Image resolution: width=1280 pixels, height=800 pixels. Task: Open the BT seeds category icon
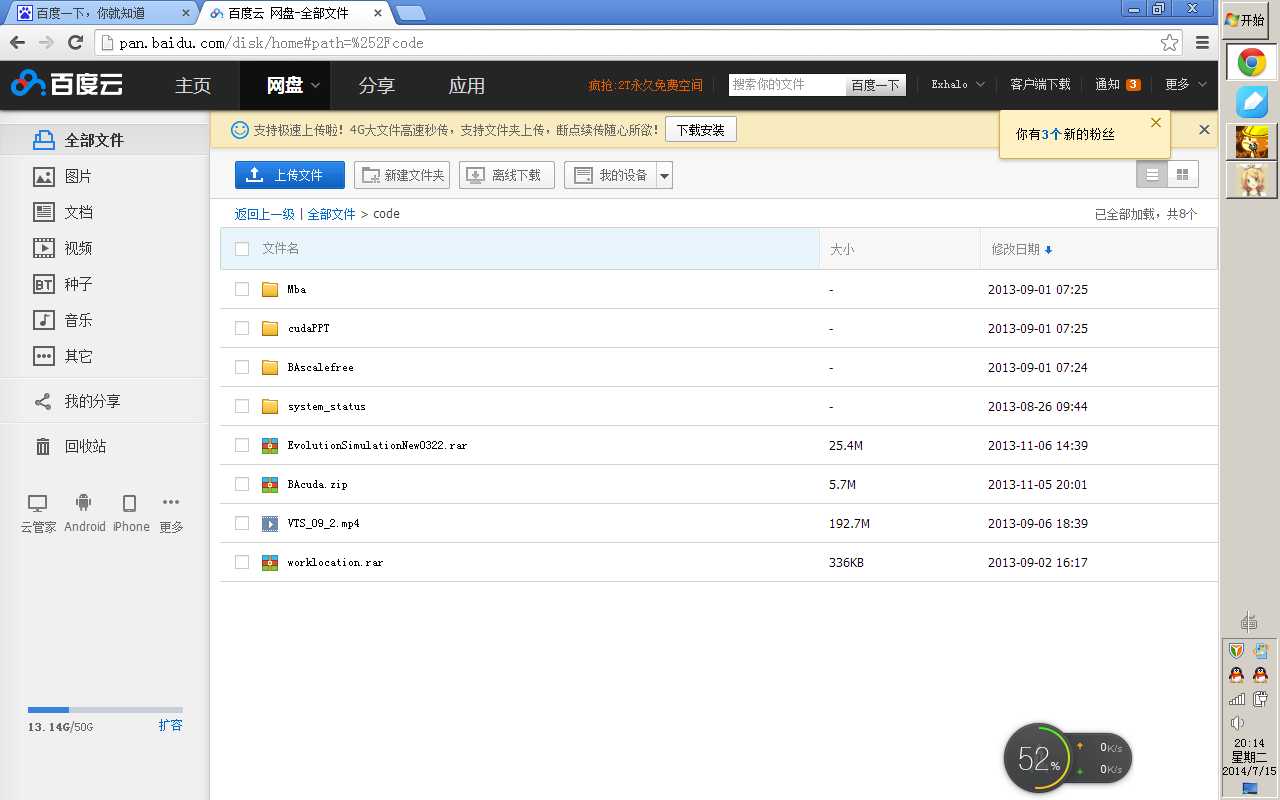43,284
